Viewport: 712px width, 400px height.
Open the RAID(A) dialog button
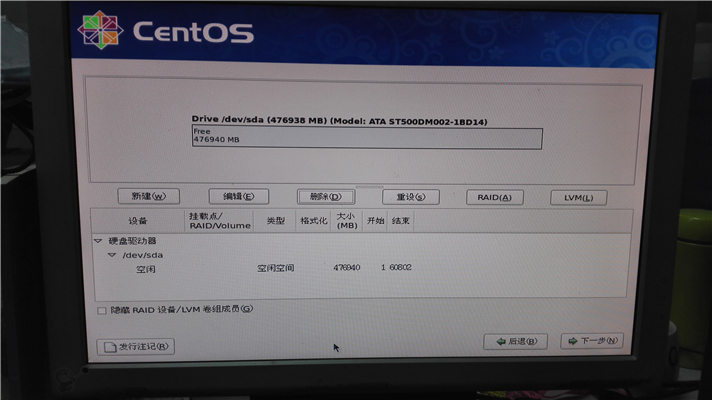tap(494, 198)
